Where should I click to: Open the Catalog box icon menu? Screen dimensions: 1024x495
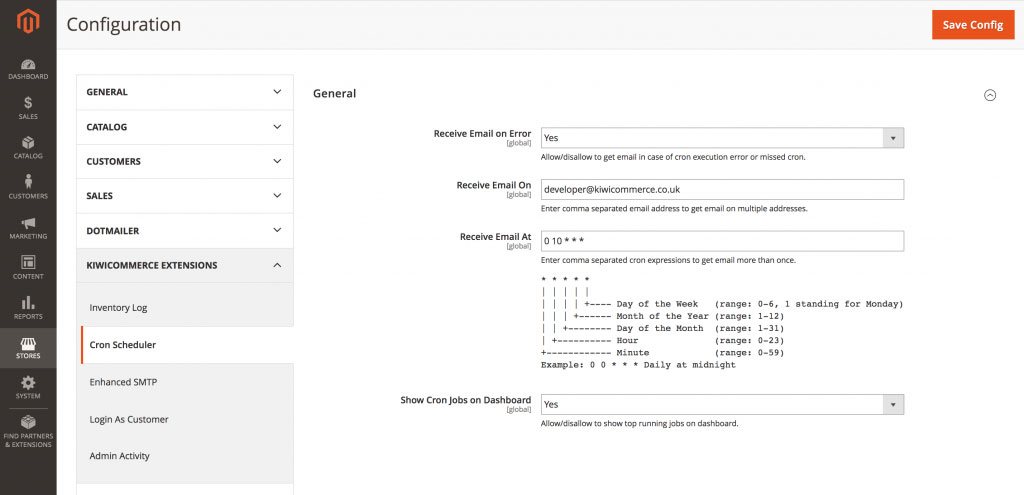pyautogui.click(x=28, y=148)
